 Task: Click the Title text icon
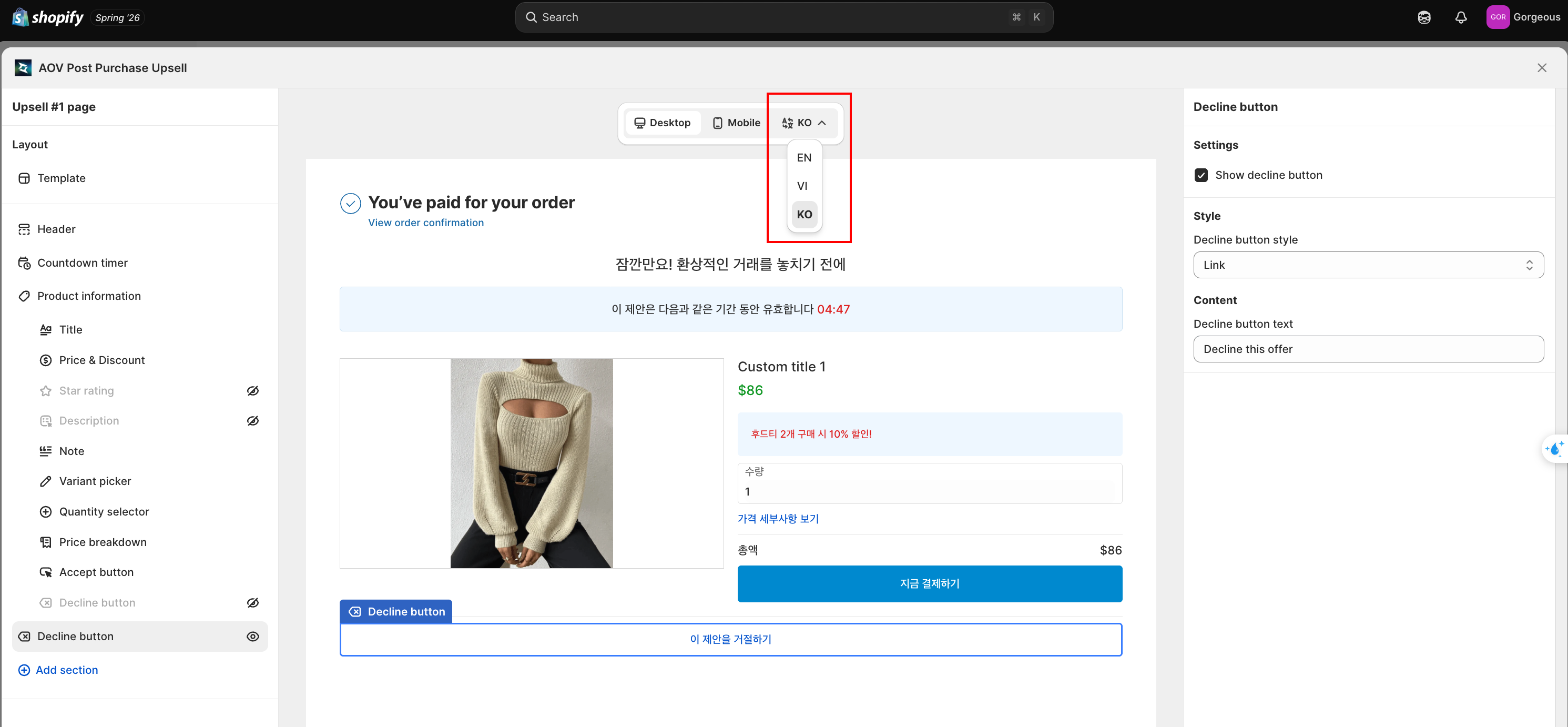tap(46, 329)
